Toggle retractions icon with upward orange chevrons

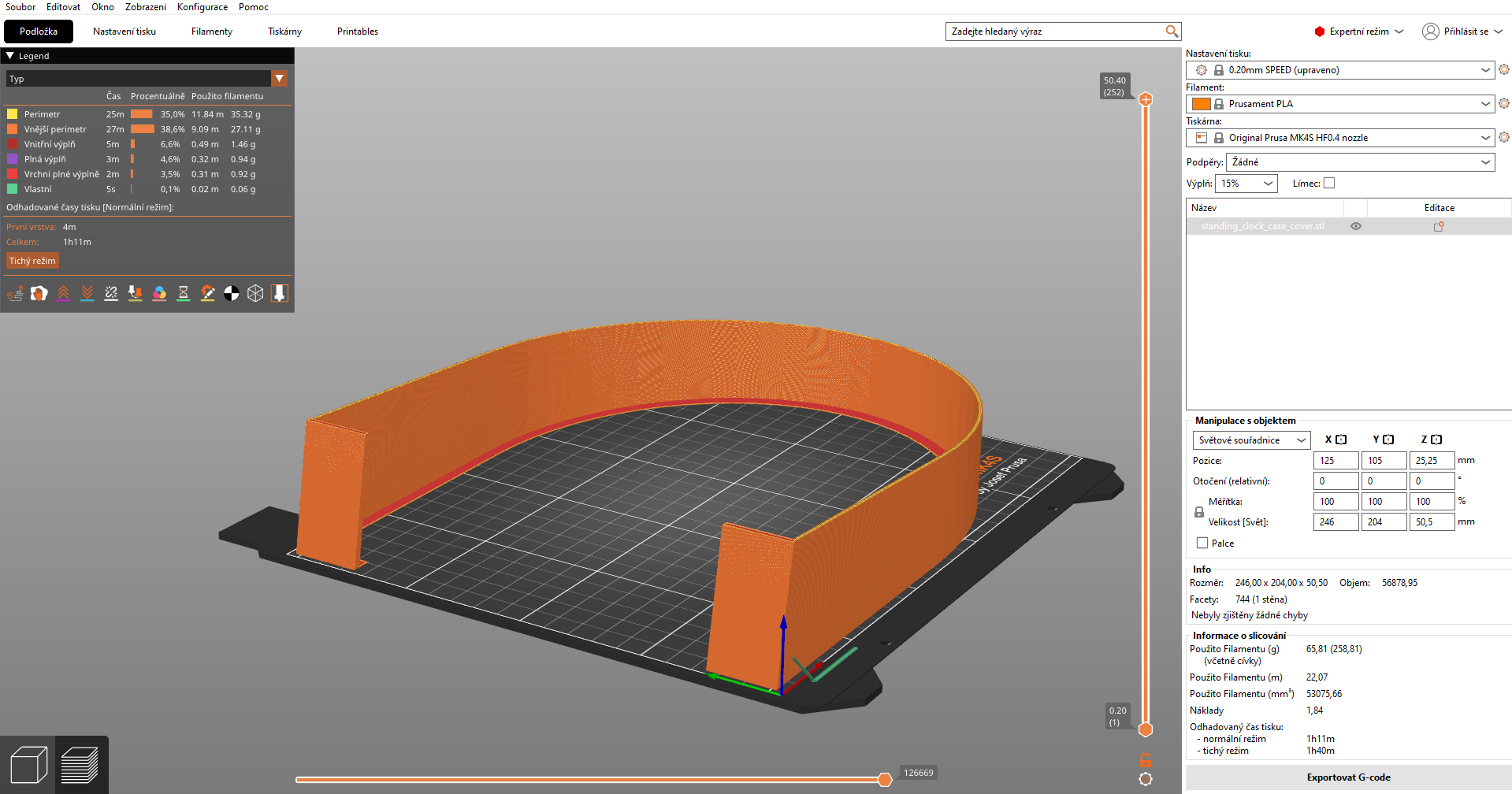(63, 294)
